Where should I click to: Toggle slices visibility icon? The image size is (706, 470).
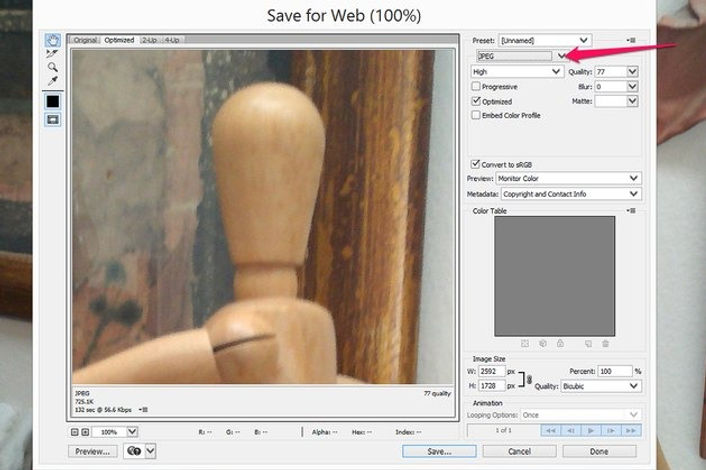tap(53, 119)
